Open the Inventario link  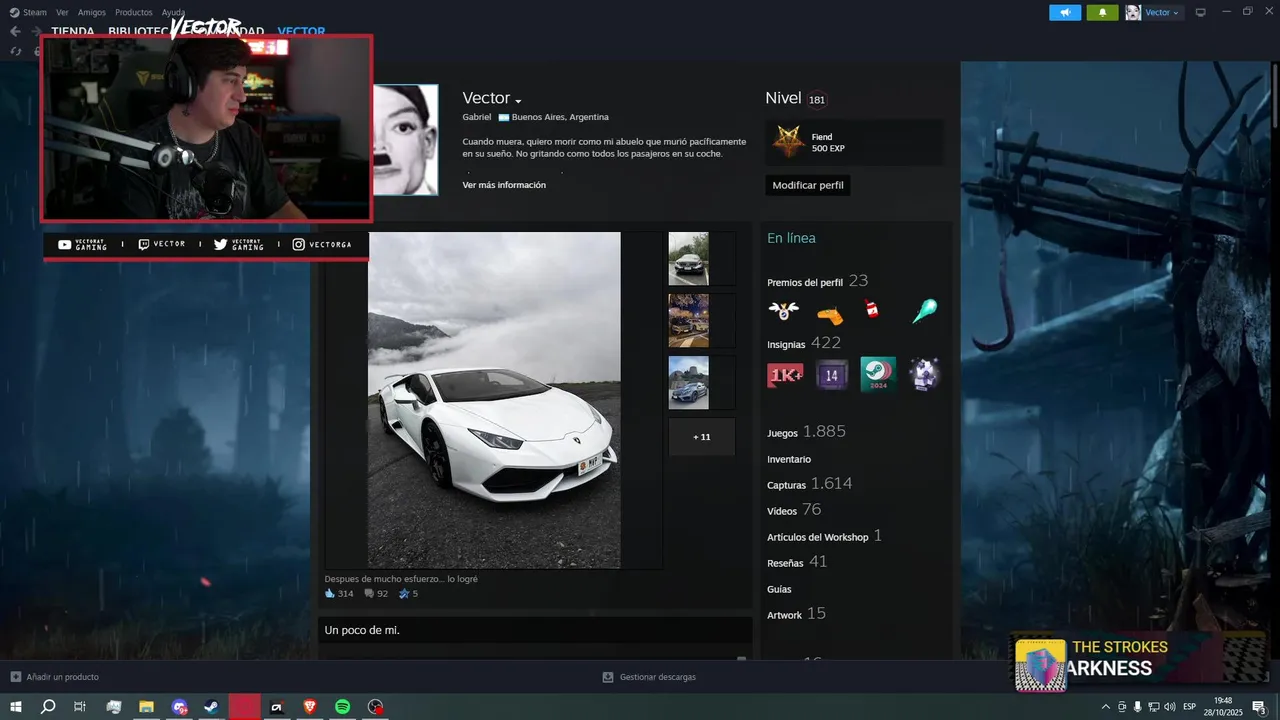789,459
